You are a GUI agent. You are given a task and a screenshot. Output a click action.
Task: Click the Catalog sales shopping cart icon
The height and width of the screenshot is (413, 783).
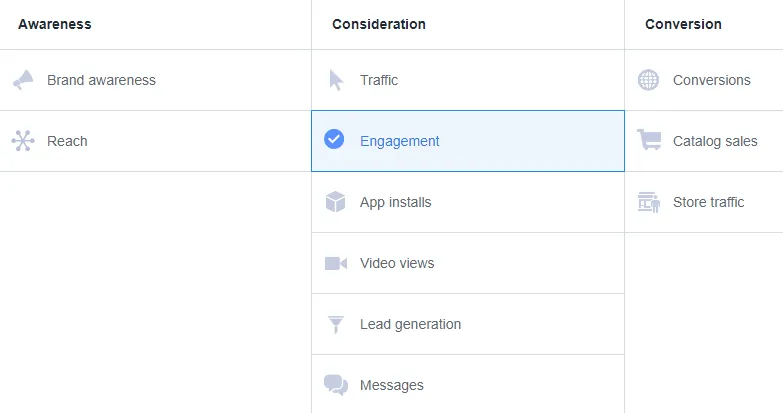tap(649, 141)
